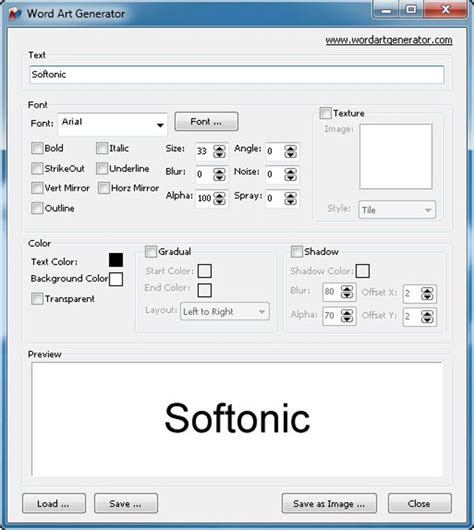Viewport: 474px width, 530px height.
Task: Maximize the Word Art Generator window
Action: coord(411,10)
